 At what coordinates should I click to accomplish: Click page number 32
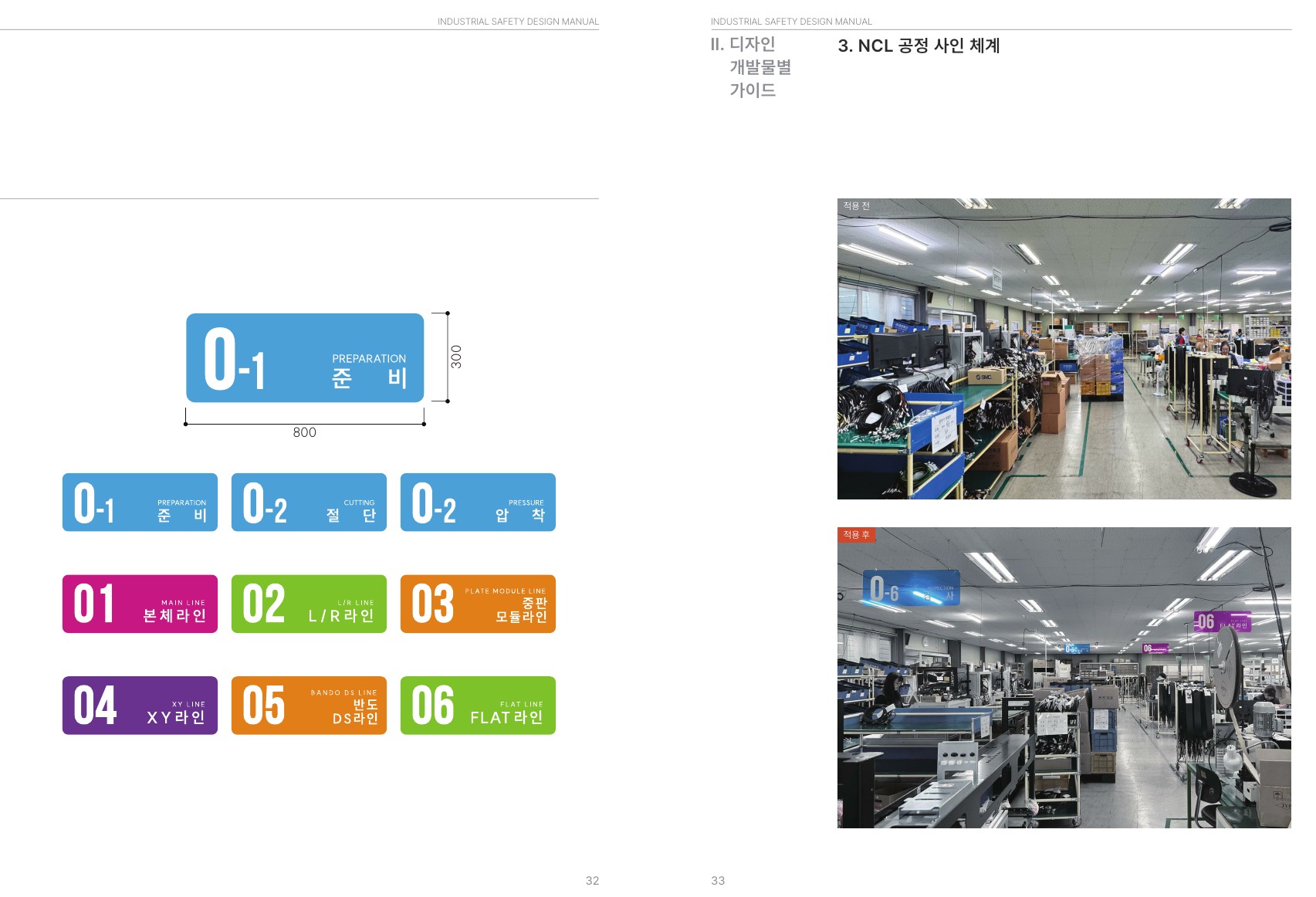[592, 881]
